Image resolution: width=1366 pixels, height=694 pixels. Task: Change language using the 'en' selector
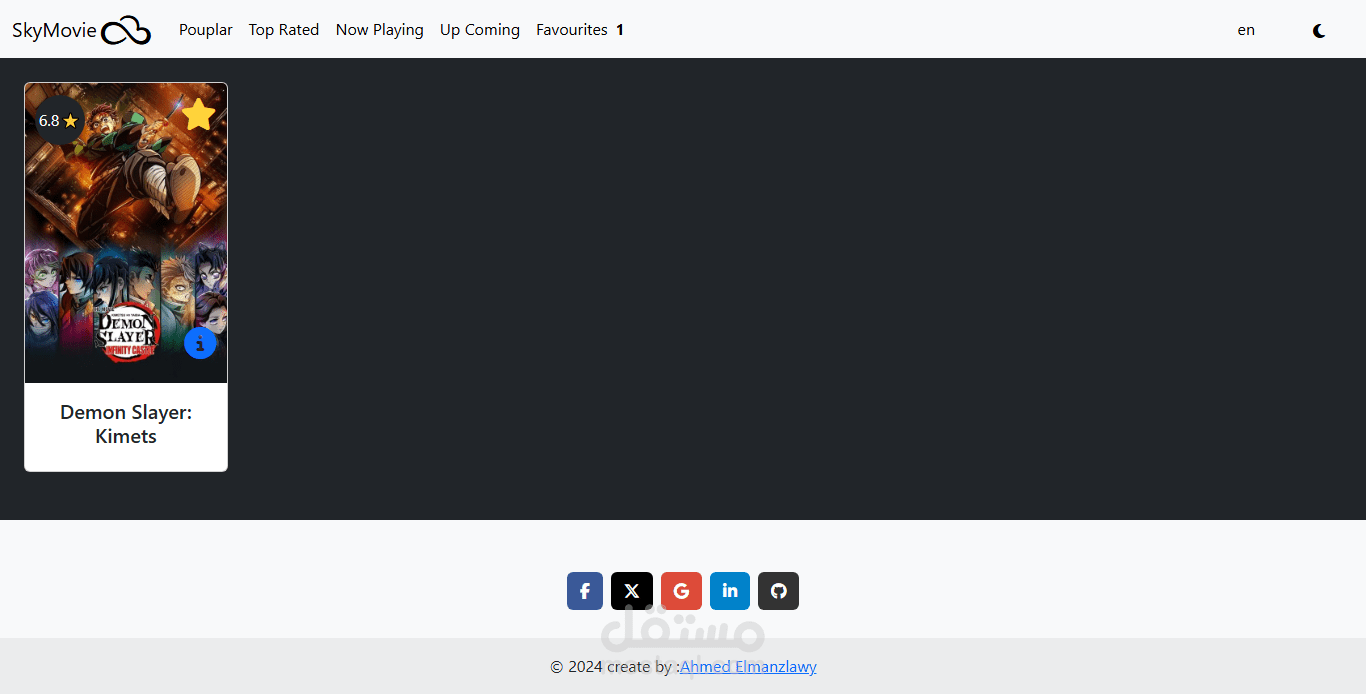[1246, 30]
